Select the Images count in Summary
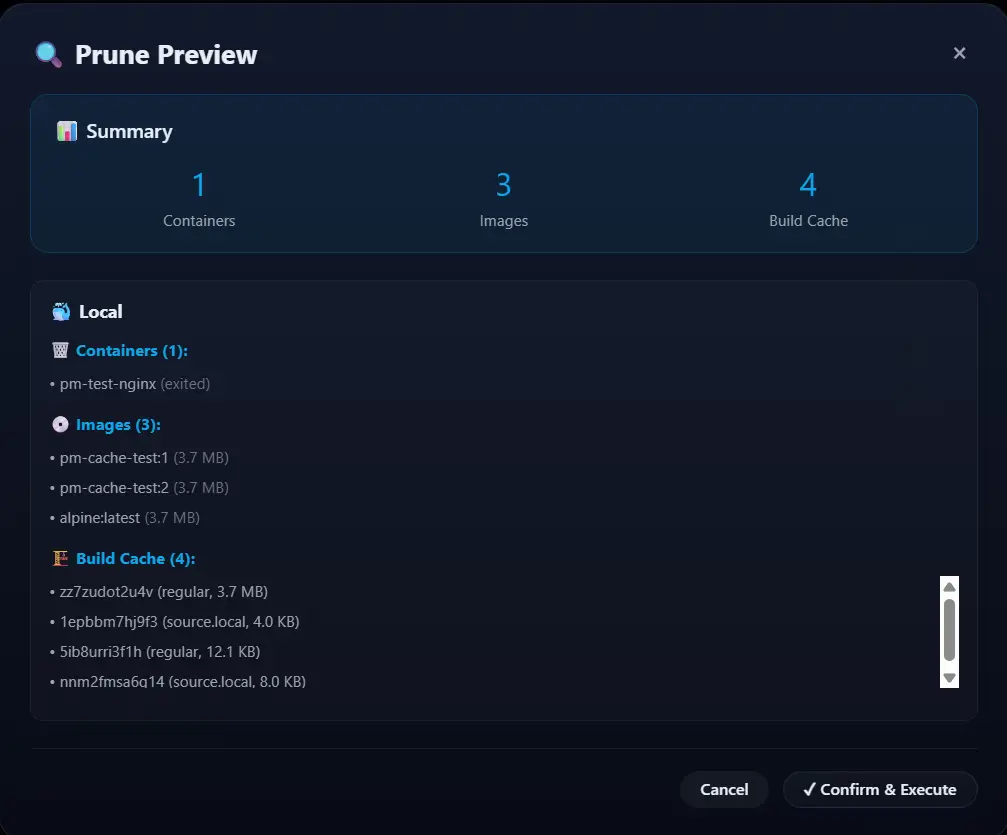 pos(503,185)
